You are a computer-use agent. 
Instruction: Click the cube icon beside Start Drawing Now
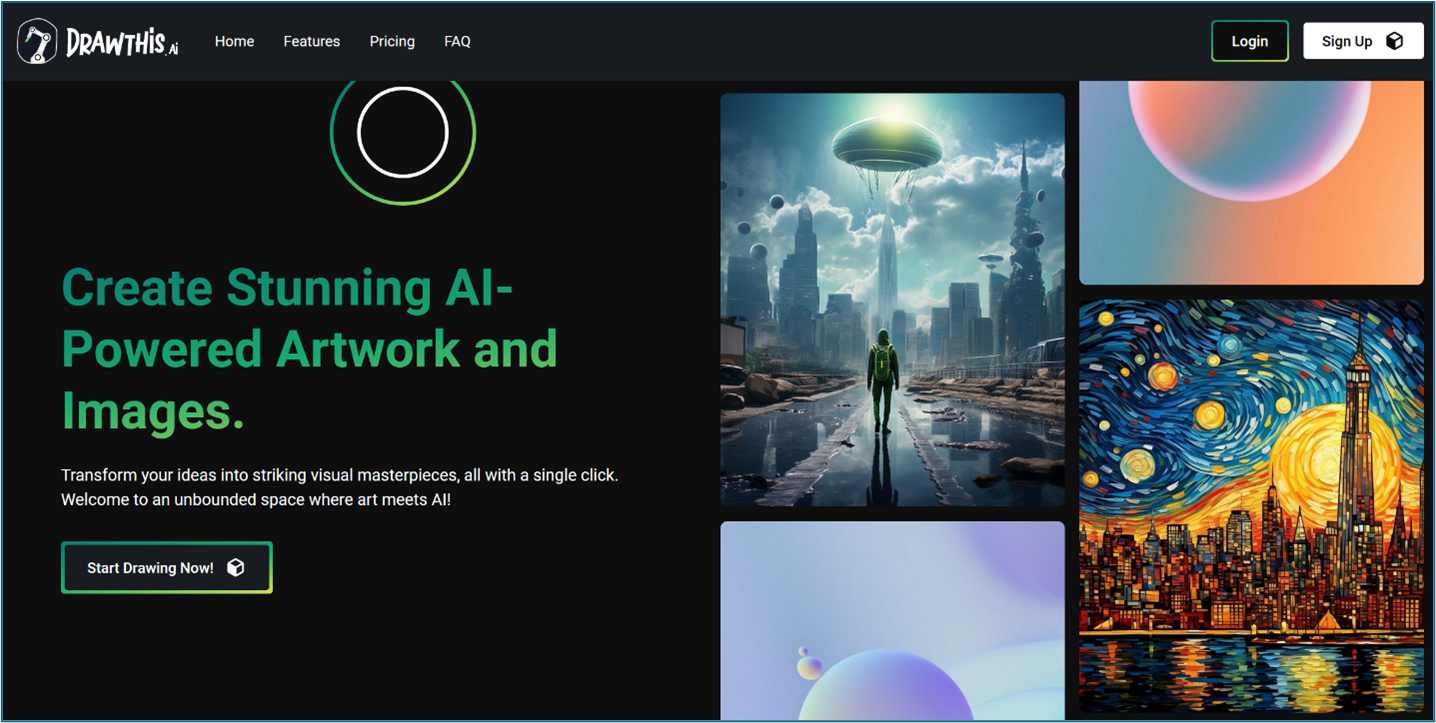tap(236, 568)
